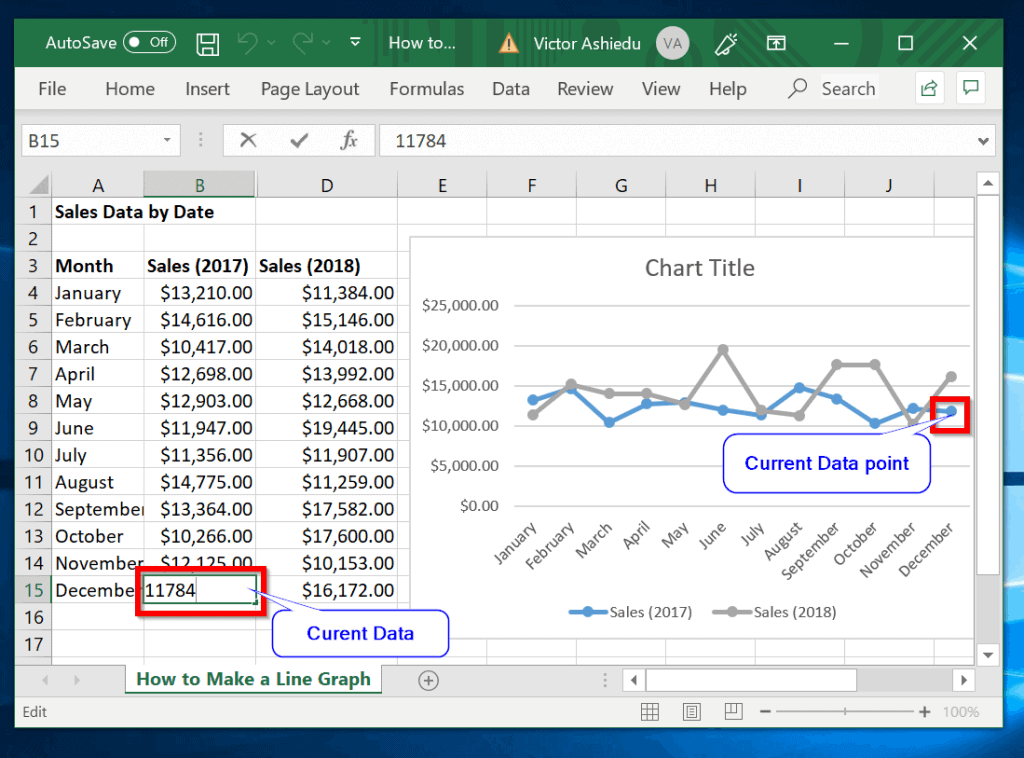
Task: Add a new sheet with plus icon
Action: click(x=428, y=680)
